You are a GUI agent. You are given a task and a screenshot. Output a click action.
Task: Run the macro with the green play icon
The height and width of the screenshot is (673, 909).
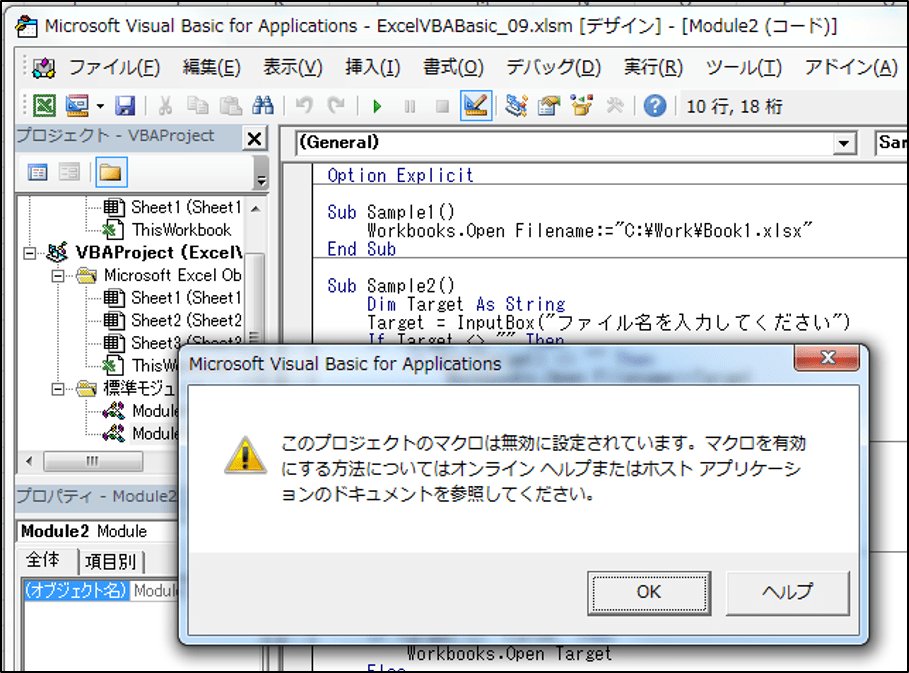click(x=377, y=106)
